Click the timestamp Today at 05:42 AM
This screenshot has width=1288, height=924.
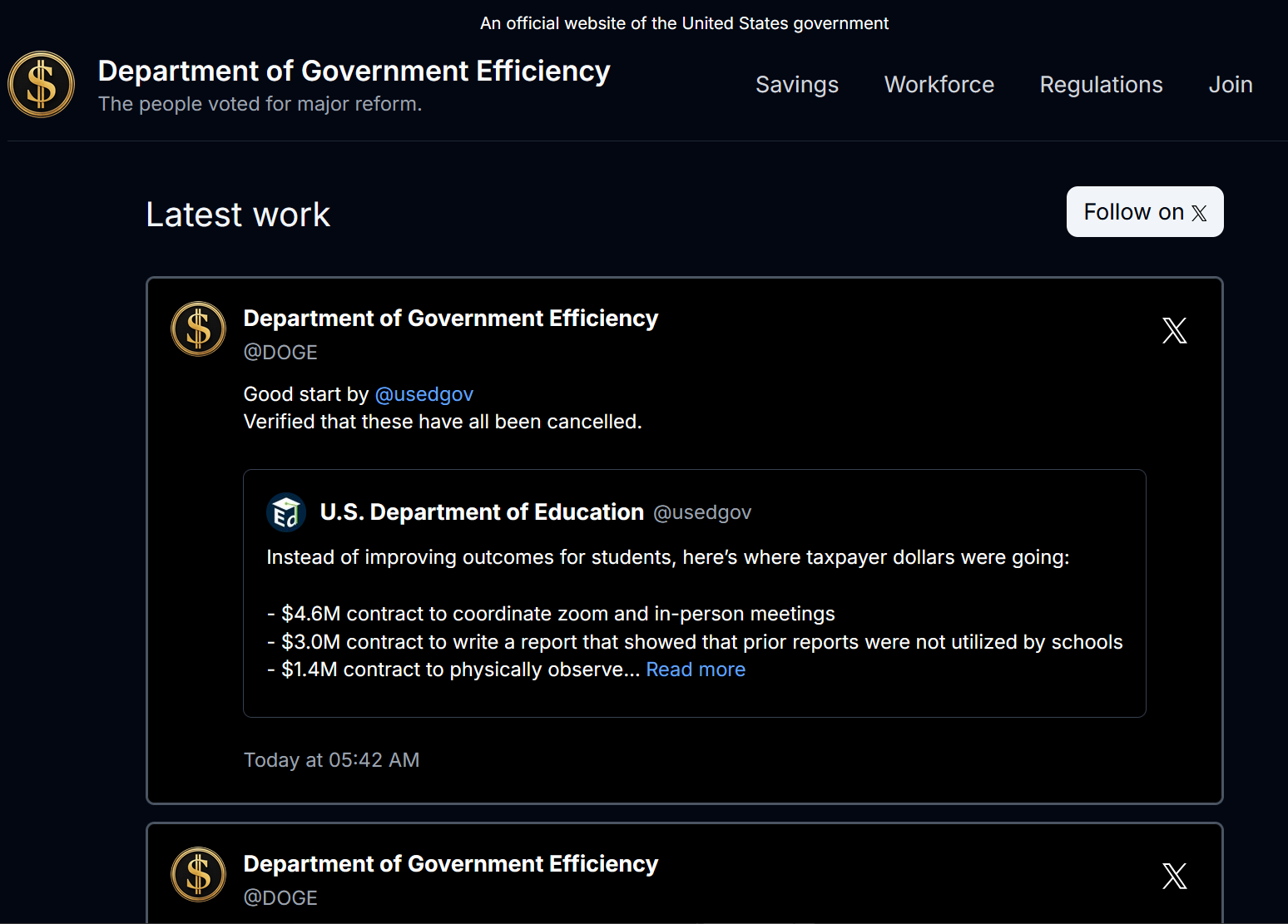[331, 759]
